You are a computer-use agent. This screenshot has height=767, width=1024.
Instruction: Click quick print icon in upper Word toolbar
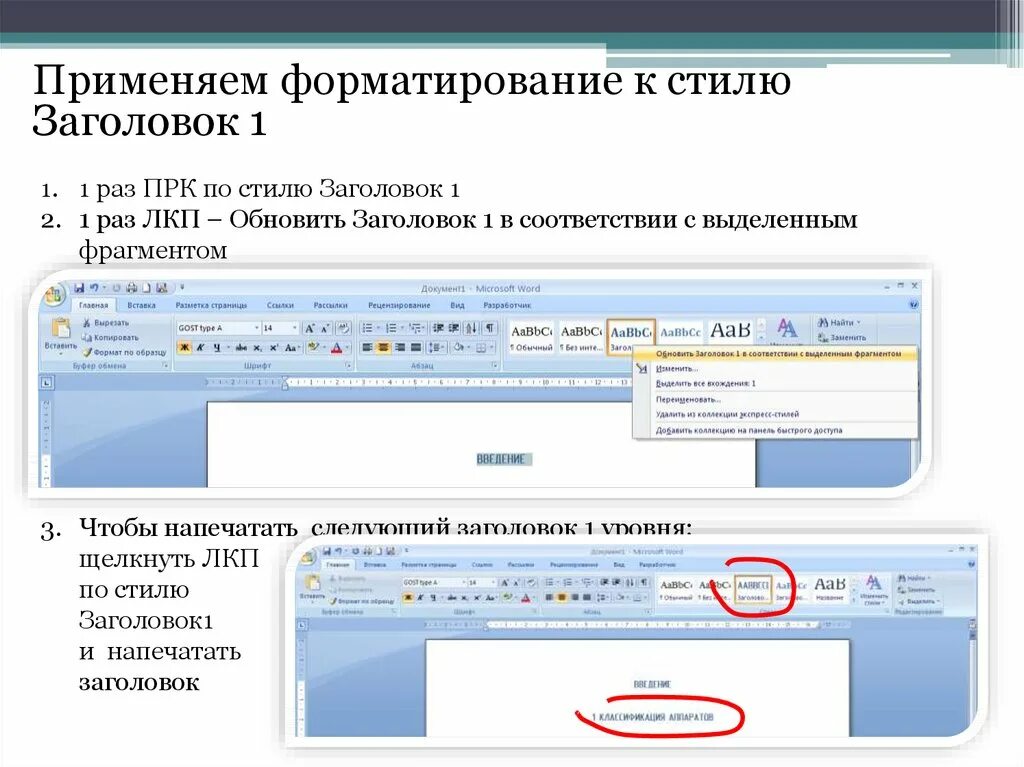(x=132, y=287)
